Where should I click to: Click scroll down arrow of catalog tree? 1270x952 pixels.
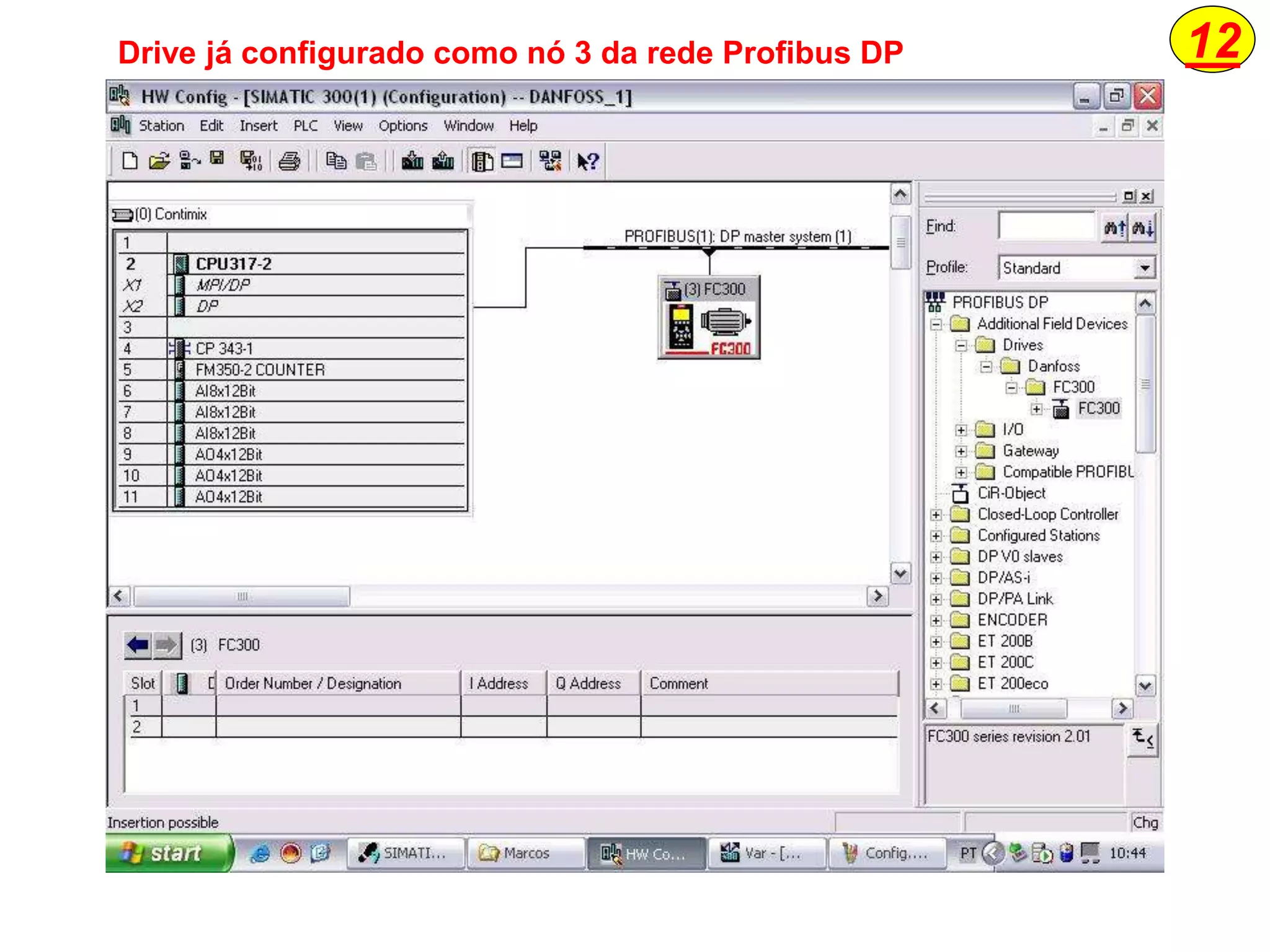[x=1145, y=686]
